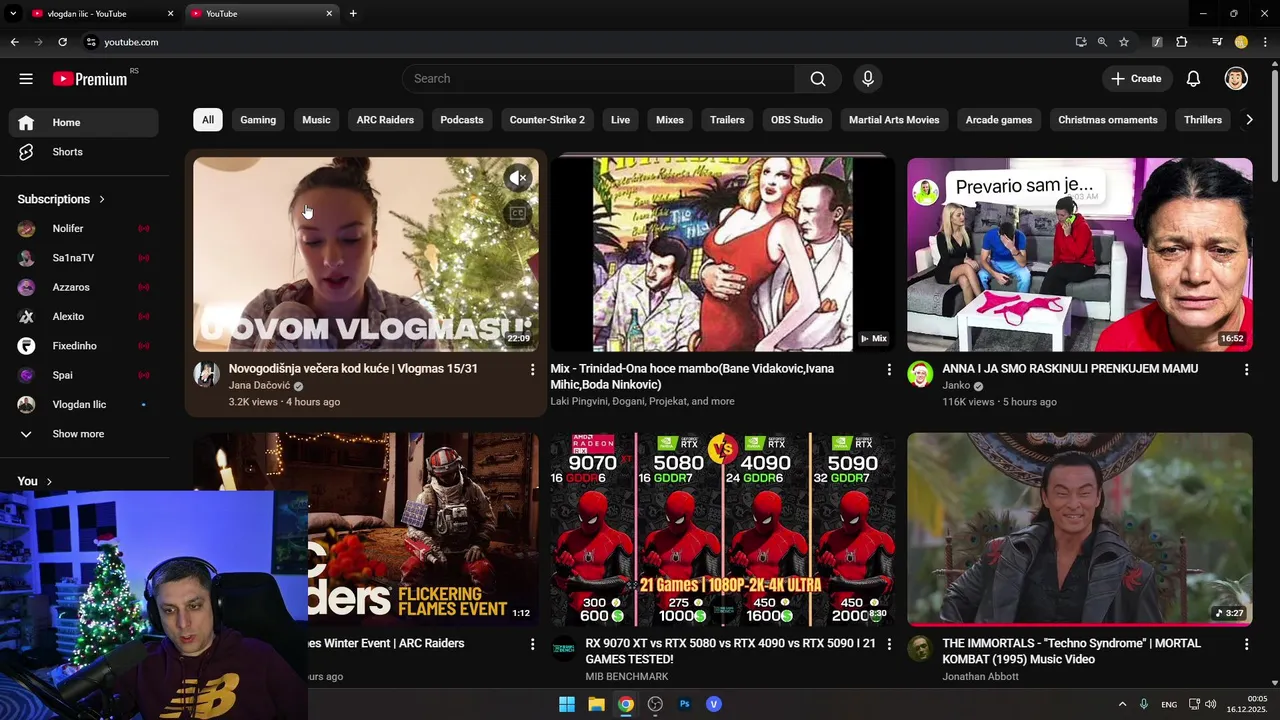Image resolution: width=1280 pixels, height=720 pixels.
Task: Open Nolifer channel subscription
Action: pyautogui.click(x=84, y=229)
